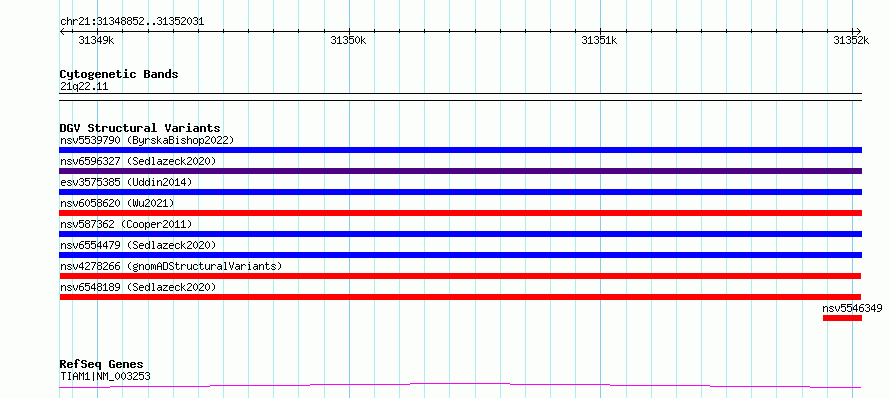Open nsv5539790 (ByrskaBishop2022) label
This screenshot has width=890, height=398.
147,140
